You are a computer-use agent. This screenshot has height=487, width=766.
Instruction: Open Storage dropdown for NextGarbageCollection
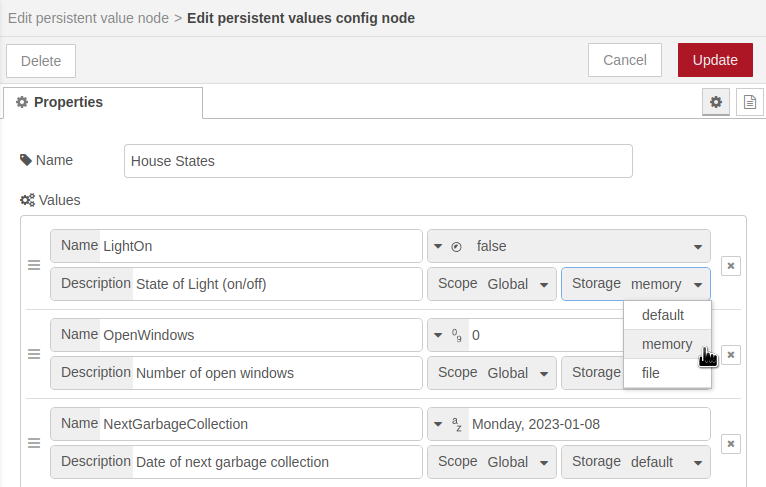tap(636, 462)
